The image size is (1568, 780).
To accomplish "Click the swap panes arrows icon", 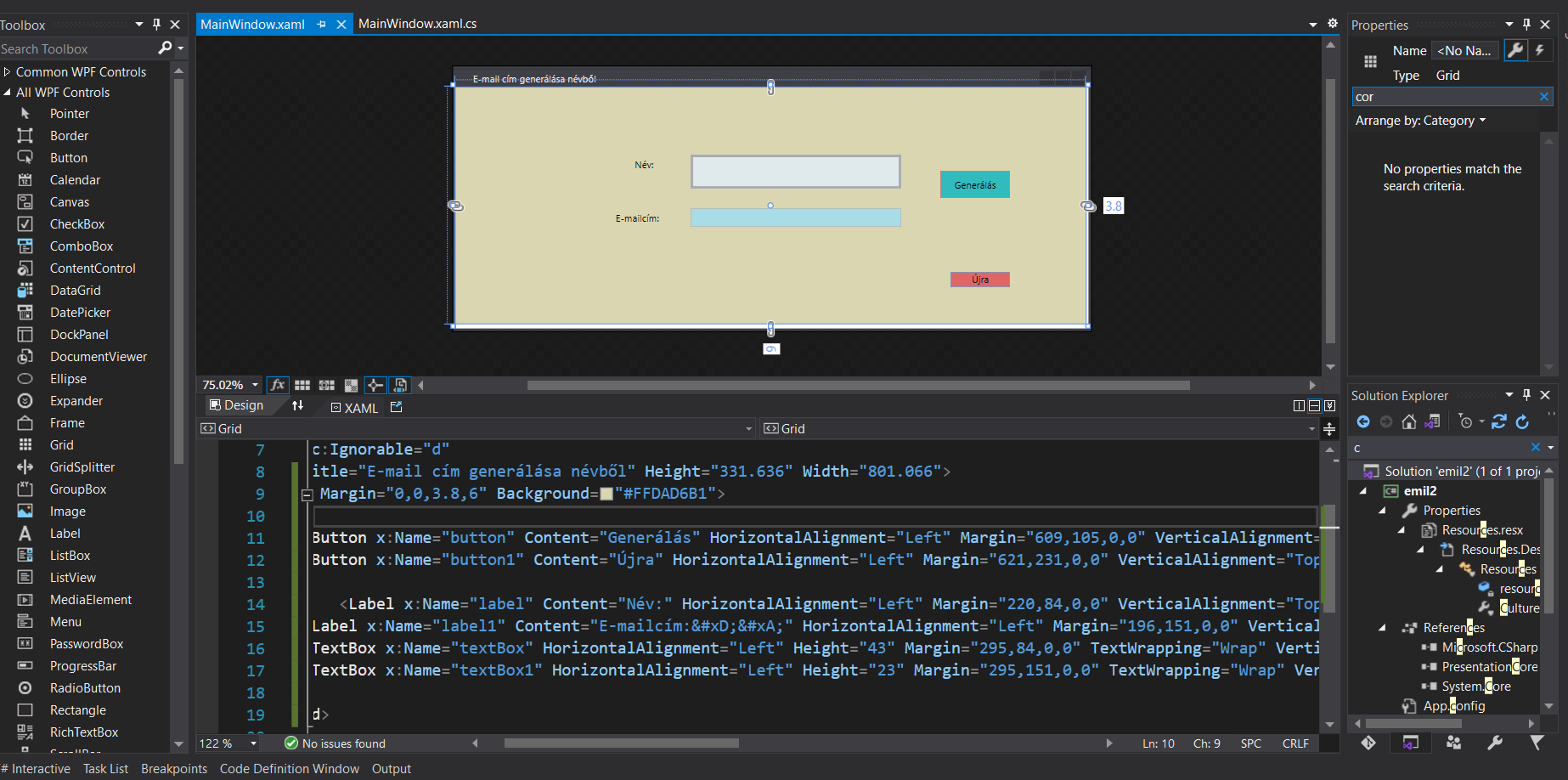I will [x=297, y=406].
